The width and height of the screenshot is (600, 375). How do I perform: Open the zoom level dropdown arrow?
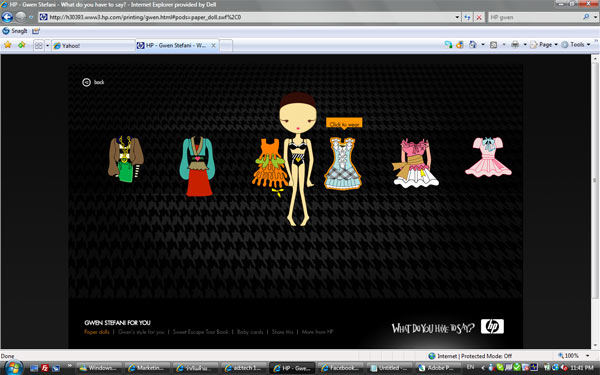(587, 356)
